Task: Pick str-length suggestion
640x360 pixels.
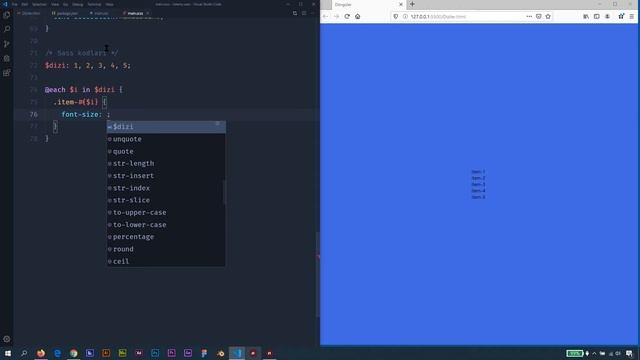Action: (x=166, y=163)
